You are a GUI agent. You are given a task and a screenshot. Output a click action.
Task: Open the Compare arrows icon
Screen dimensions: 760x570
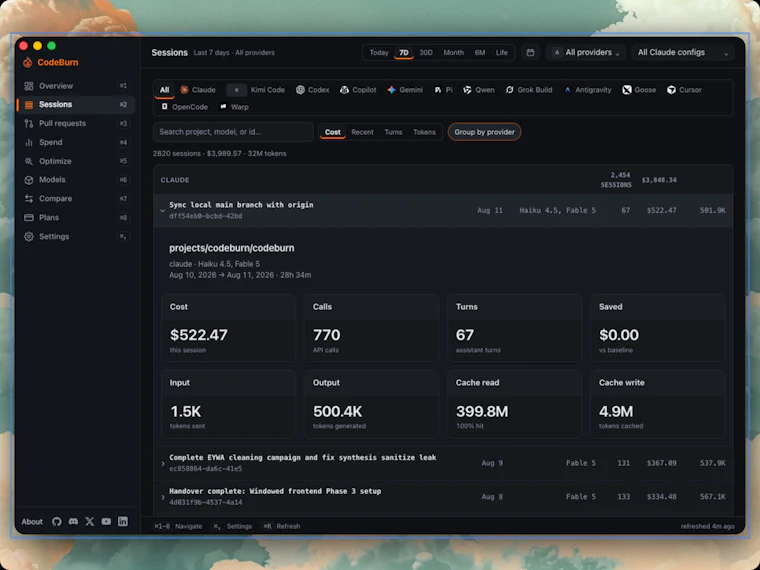[29, 199]
